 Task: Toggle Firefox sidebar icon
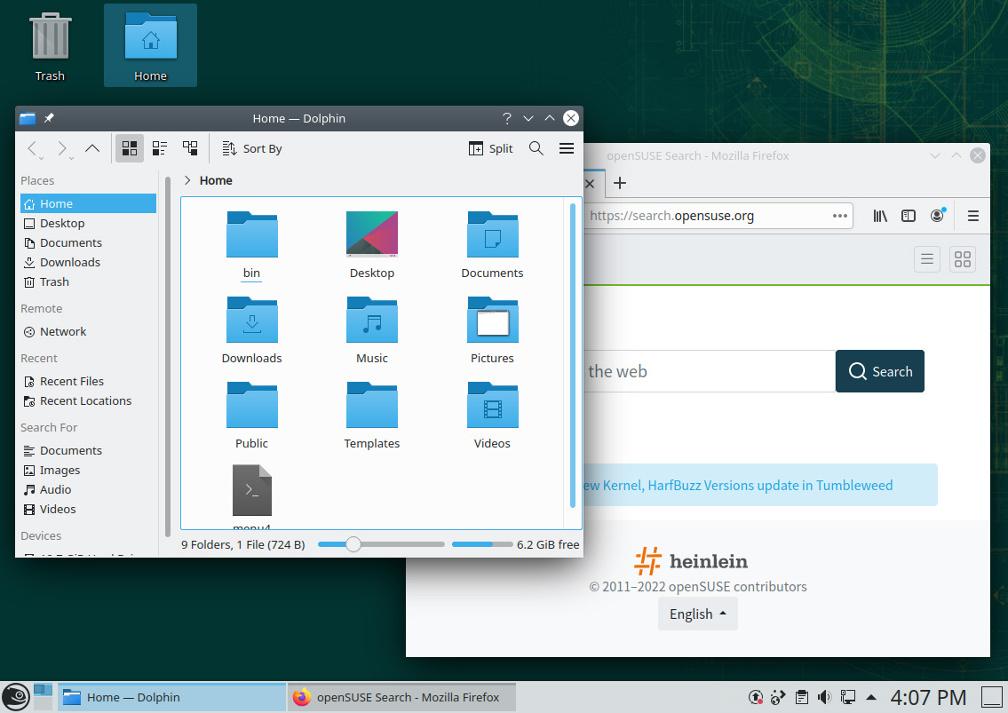(x=908, y=216)
